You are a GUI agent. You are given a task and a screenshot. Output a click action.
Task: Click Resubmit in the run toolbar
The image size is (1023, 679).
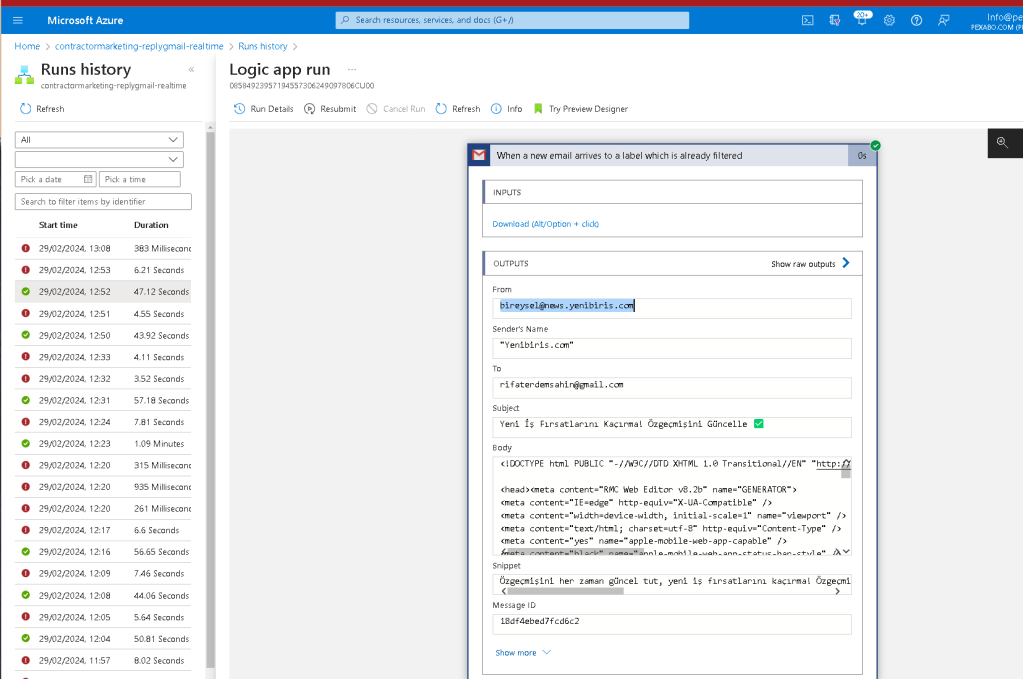[330, 109]
